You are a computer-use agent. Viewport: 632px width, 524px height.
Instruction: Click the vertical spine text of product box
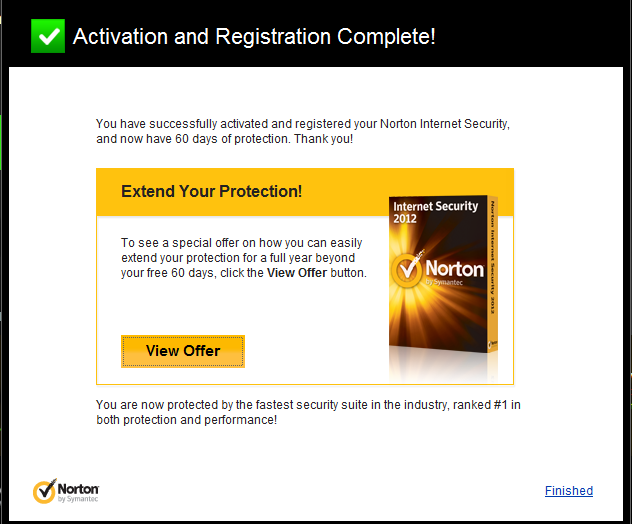[493, 258]
